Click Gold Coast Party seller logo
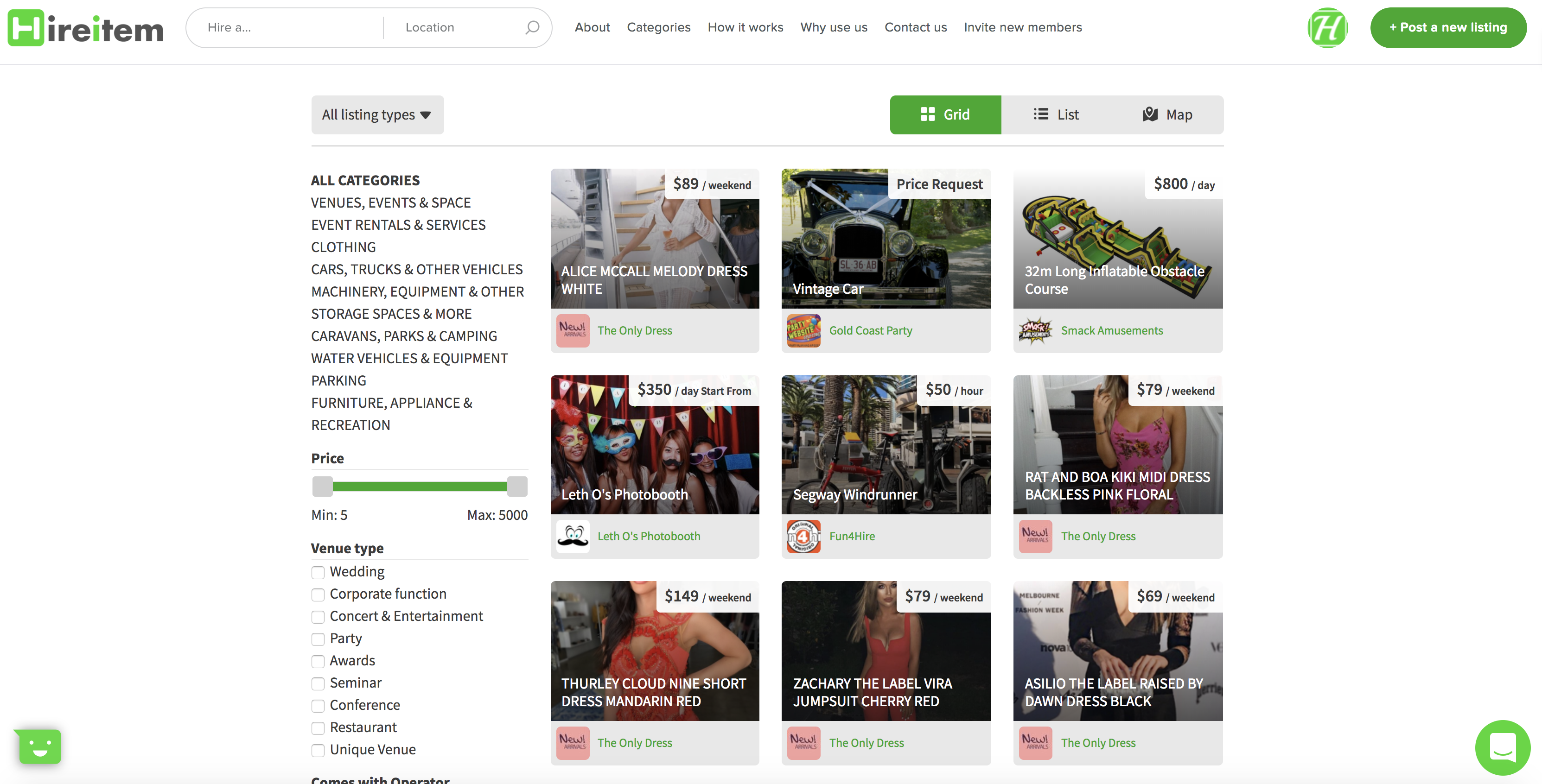Screen dimensions: 1542x784 pos(803,330)
